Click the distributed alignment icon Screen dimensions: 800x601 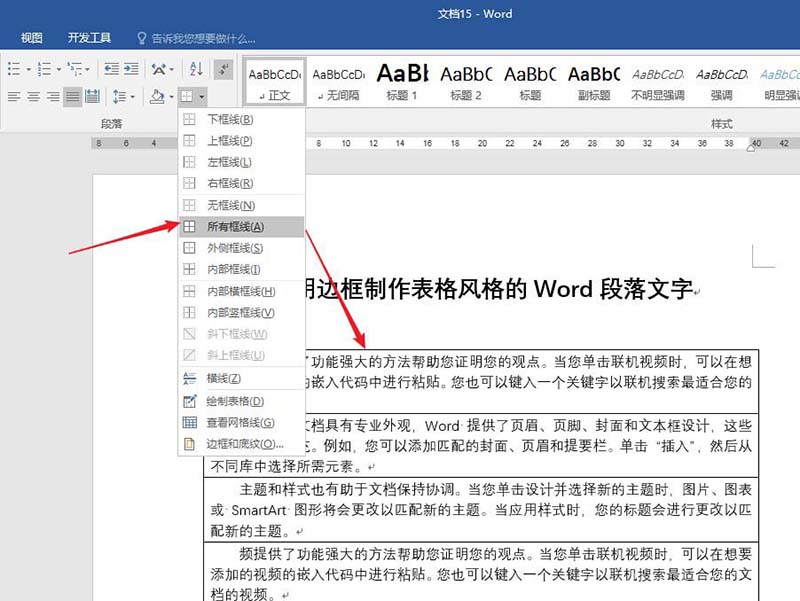pos(92,97)
